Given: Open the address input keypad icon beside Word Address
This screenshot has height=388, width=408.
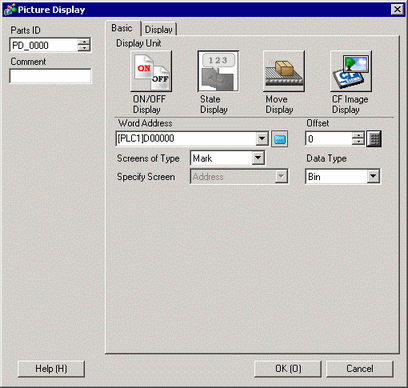Looking at the screenshot, I should point(279,139).
